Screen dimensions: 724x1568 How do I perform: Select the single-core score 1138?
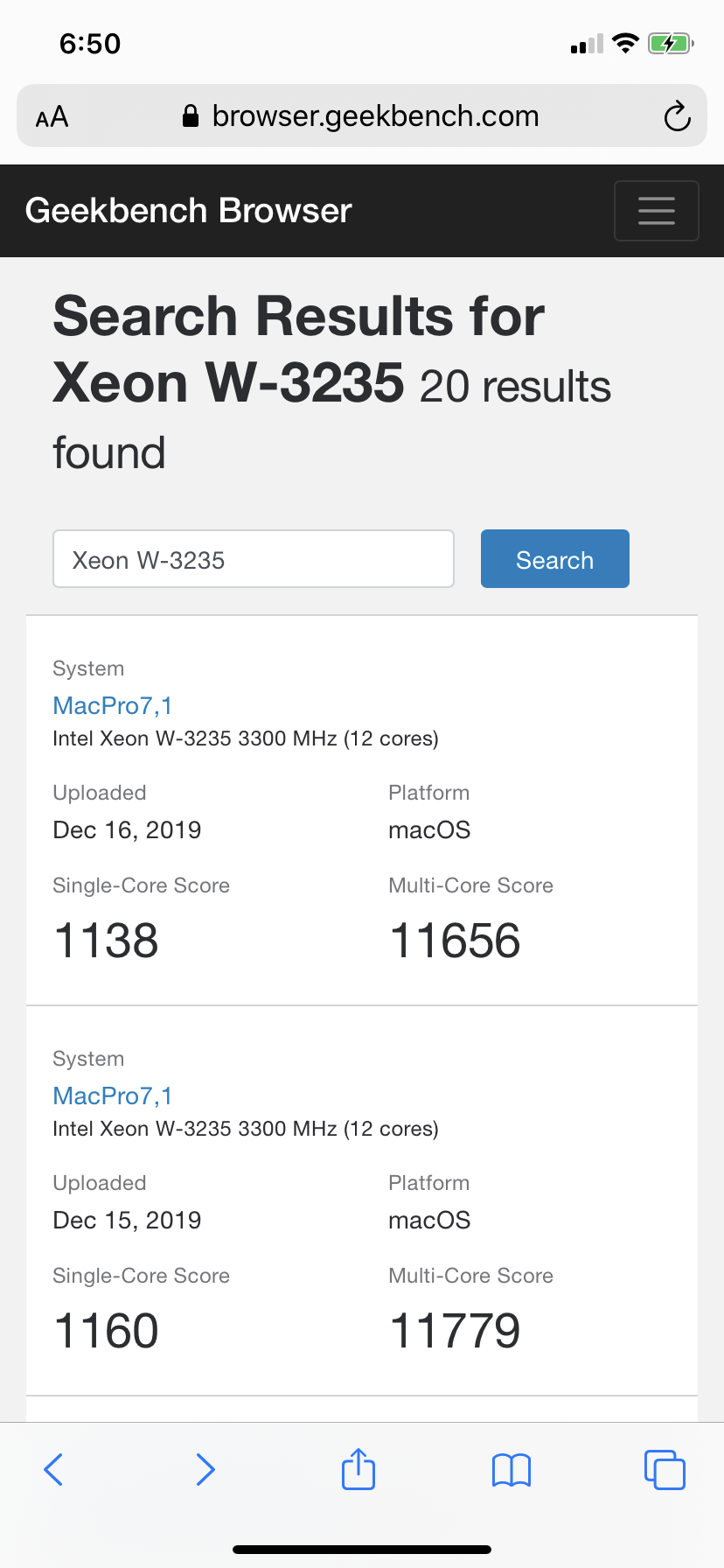click(x=106, y=941)
